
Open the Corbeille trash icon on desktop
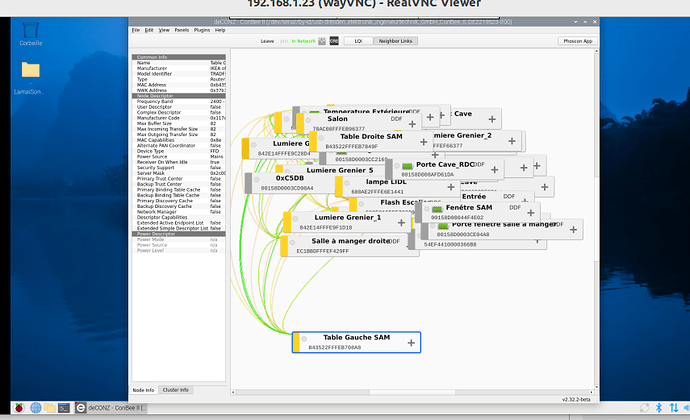pyautogui.click(x=30, y=34)
